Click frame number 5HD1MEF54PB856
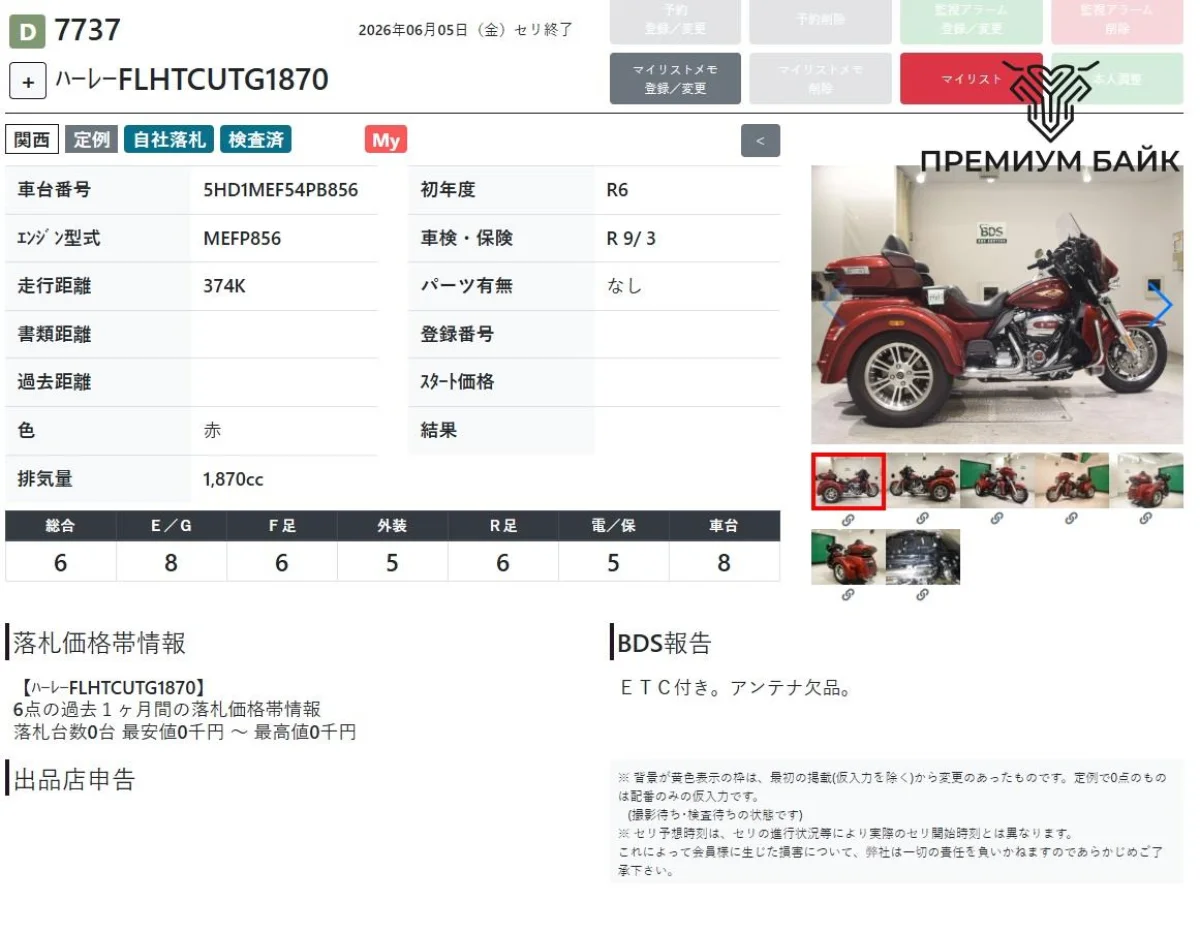This screenshot has height=933, width=1200. [281, 190]
